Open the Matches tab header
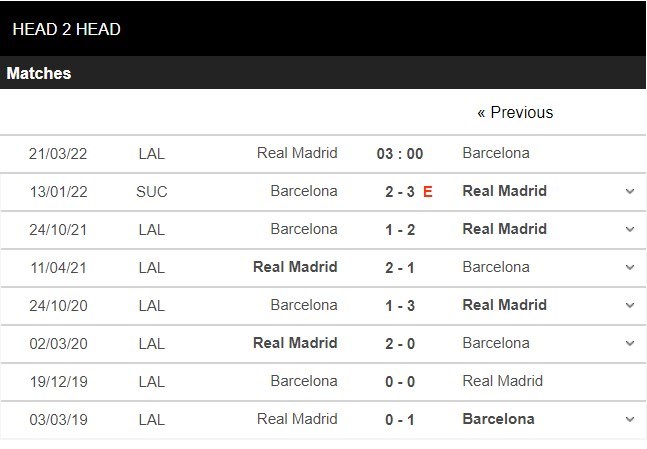 [x=39, y=73]
